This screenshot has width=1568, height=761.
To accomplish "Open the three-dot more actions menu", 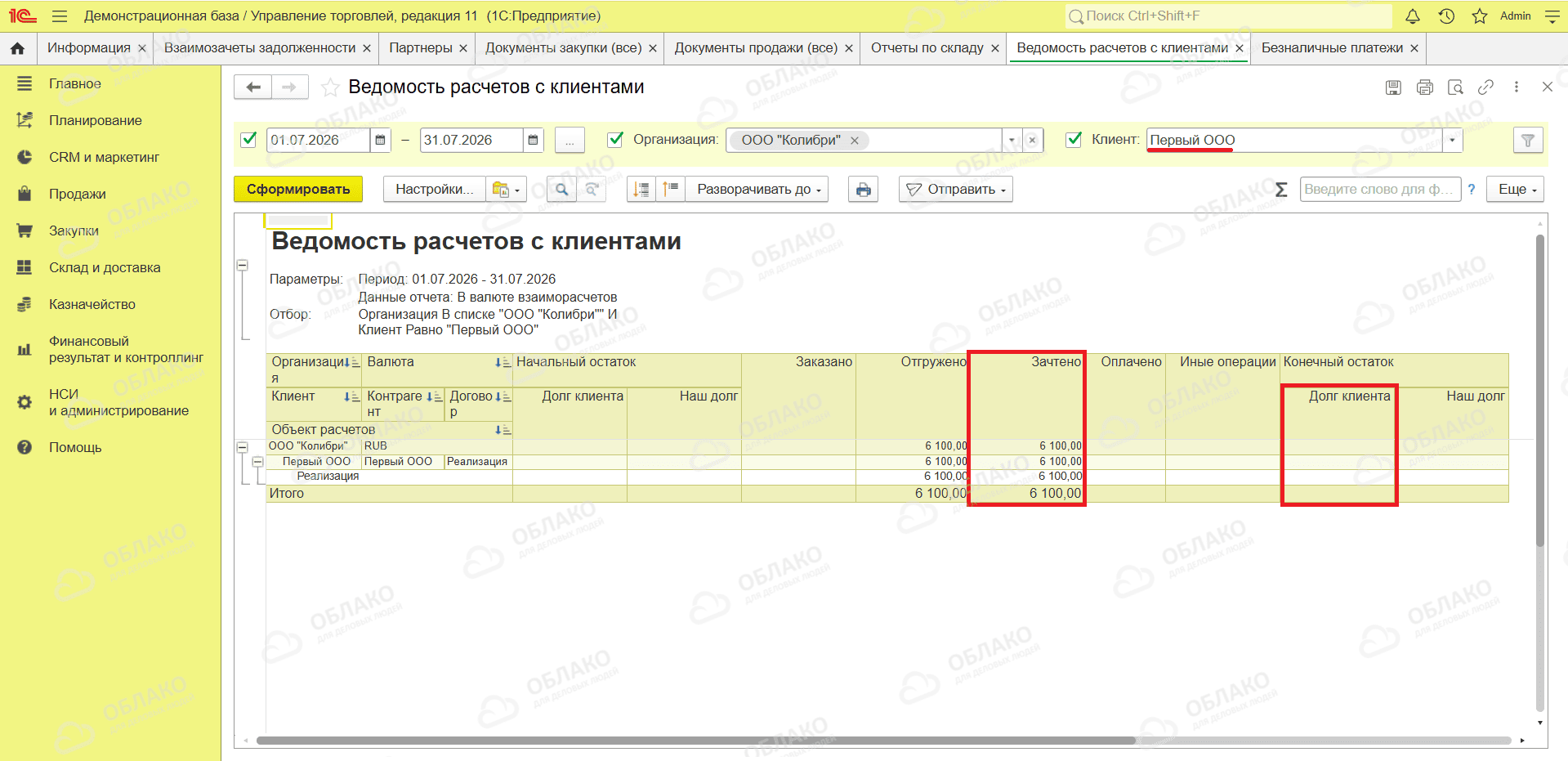I will 1517,87.
